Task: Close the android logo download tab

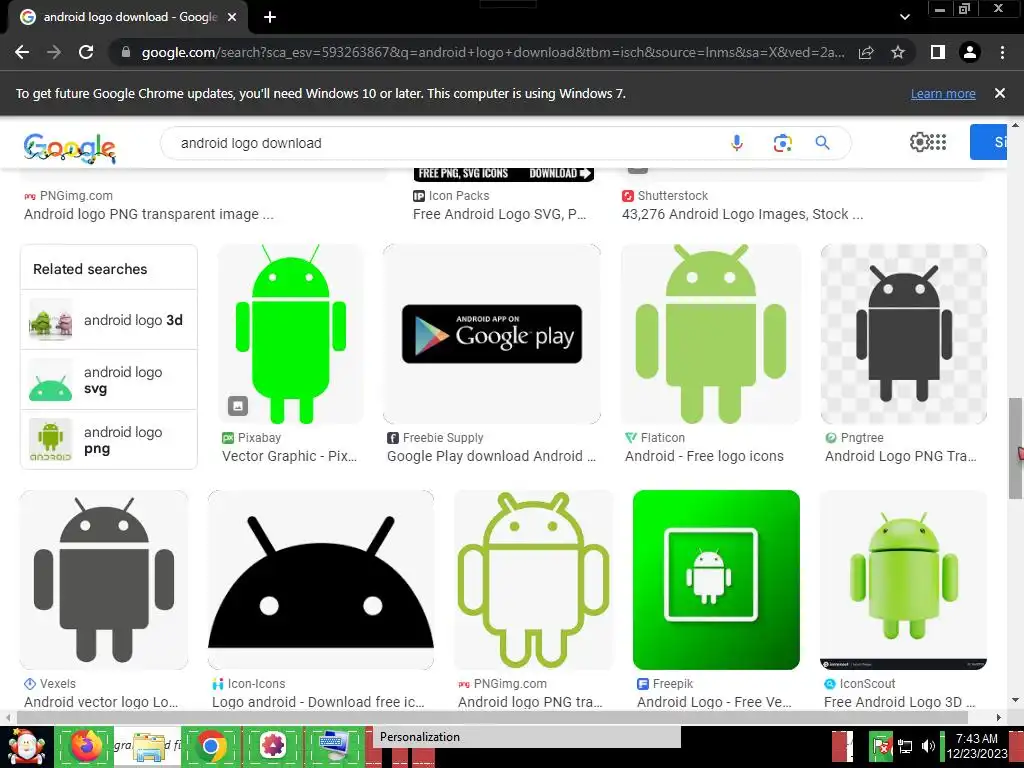Action: click(x=232, y=17)
